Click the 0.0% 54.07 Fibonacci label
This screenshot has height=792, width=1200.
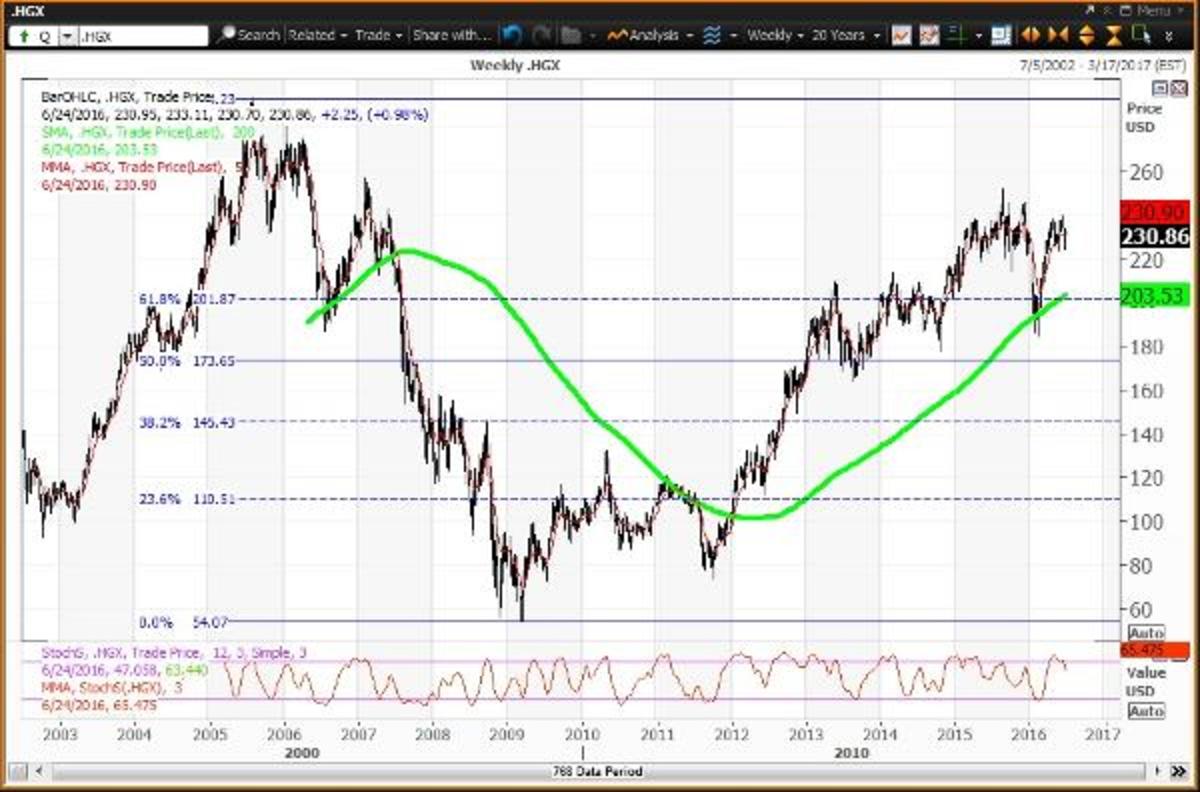pos(186,622)
